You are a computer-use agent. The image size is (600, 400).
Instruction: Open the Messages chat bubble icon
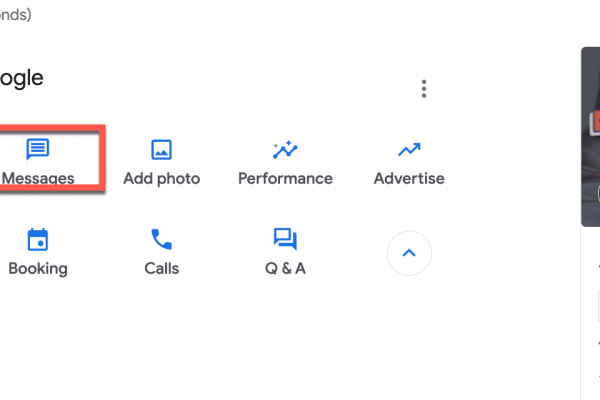tap(38, 150)
